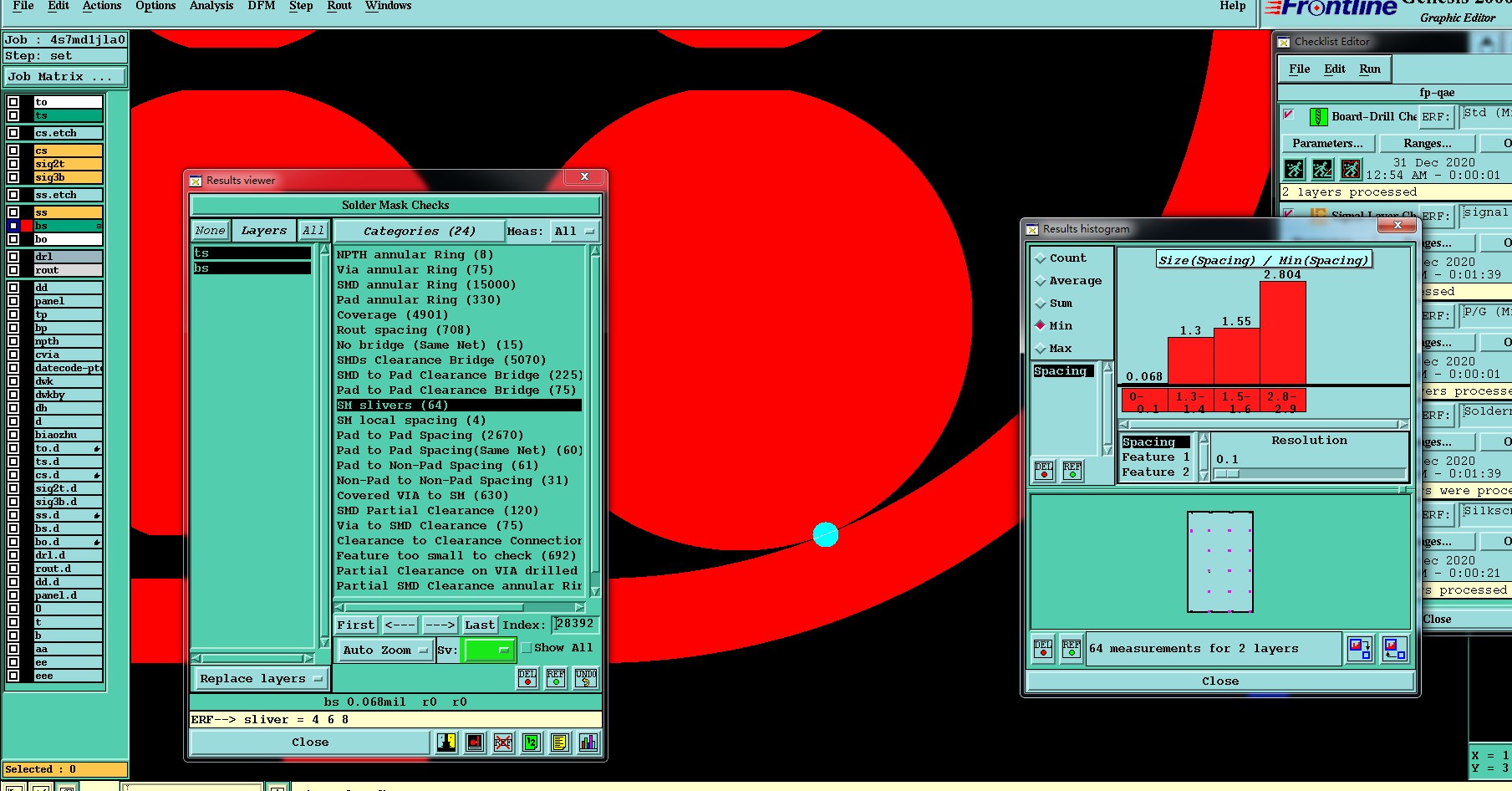Select the Max radio option
Screen dimensions: 1512x791
pos(1041,348)
